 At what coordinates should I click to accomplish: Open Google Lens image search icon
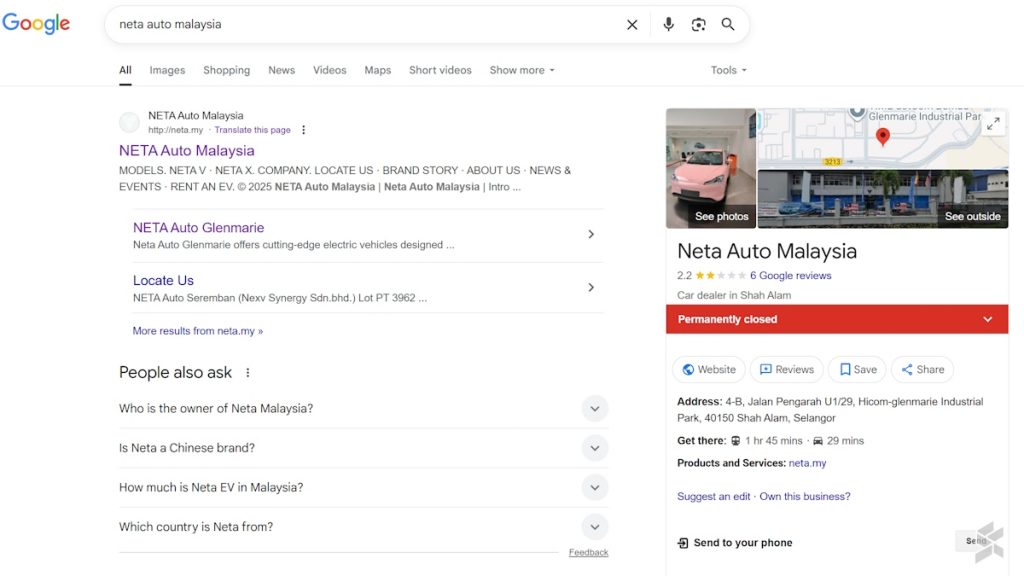click(x=698, y=25)
